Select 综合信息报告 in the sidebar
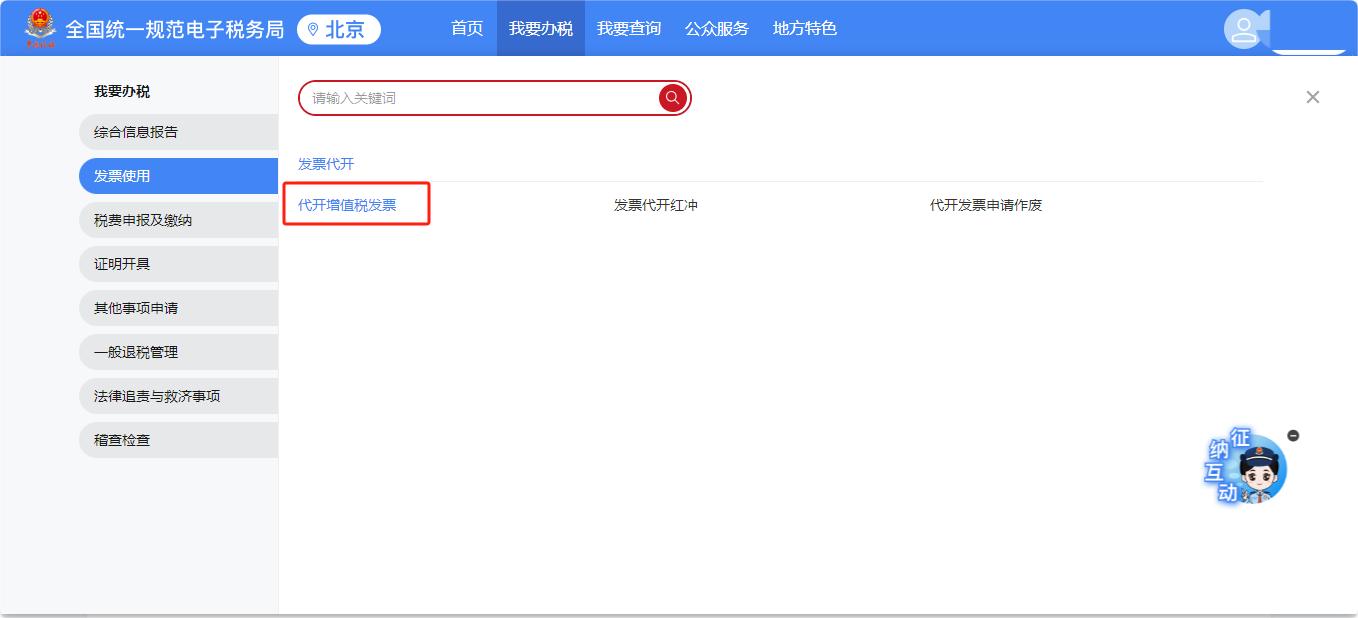The image size is (1358, 618). click(x=136, y=132)
